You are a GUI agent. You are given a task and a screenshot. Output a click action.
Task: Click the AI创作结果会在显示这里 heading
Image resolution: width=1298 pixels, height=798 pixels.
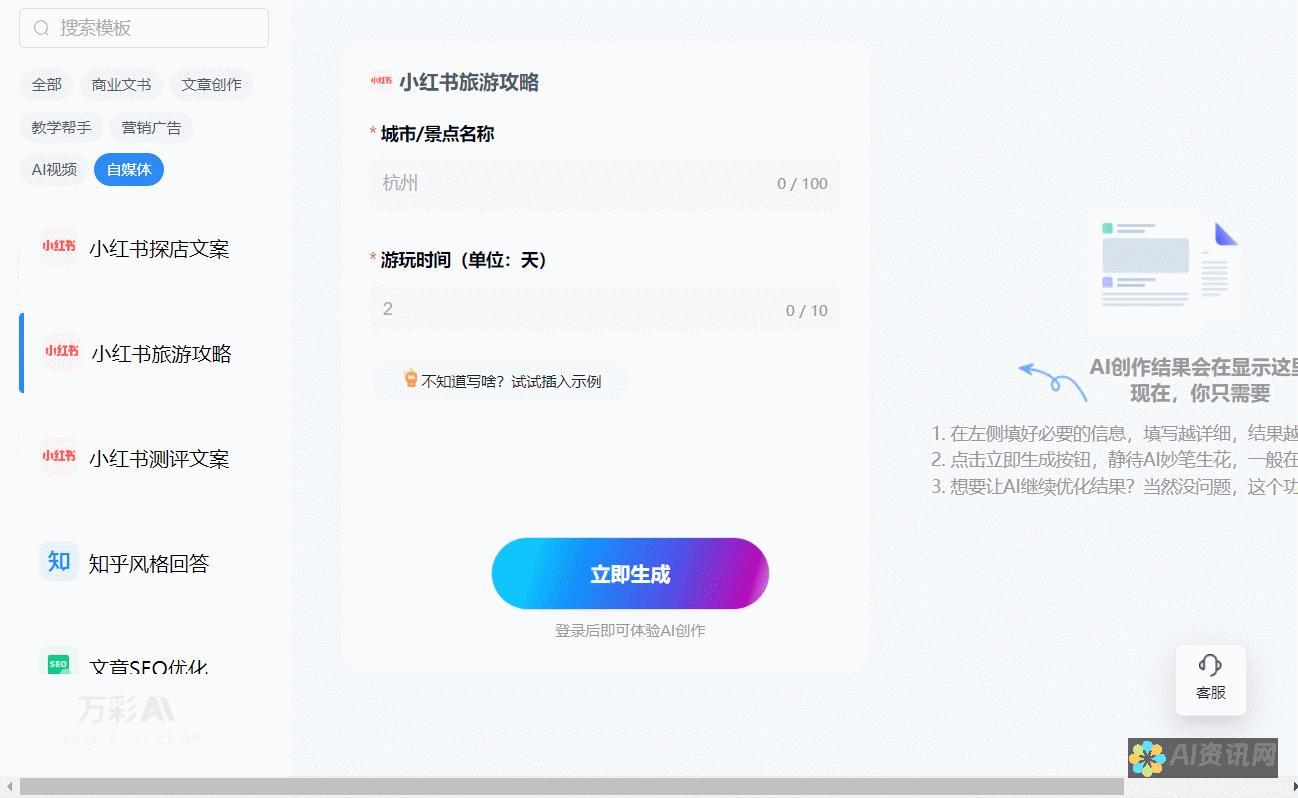[x=1193, y=367]
